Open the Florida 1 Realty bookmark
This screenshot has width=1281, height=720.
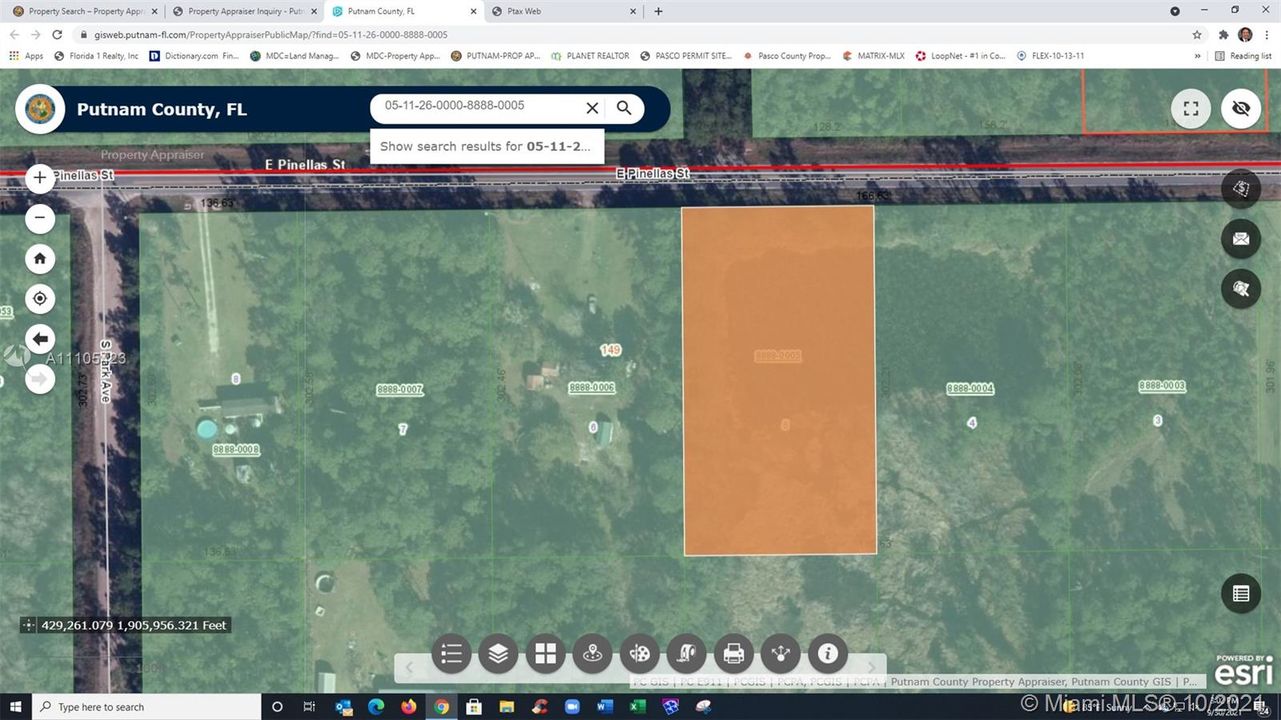point(96,56)
